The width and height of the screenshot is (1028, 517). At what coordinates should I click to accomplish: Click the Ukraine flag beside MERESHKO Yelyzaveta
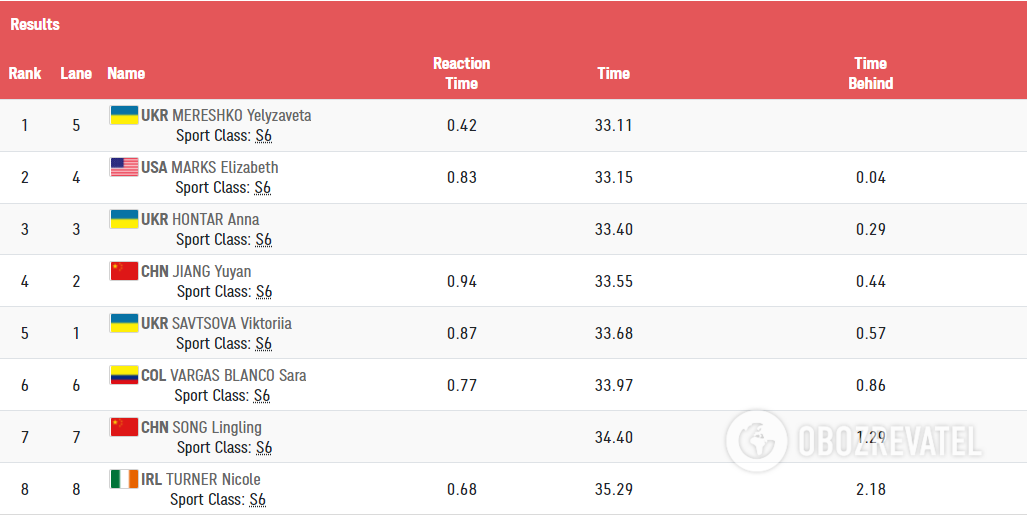pyautogui.click(x=124, y=115)
